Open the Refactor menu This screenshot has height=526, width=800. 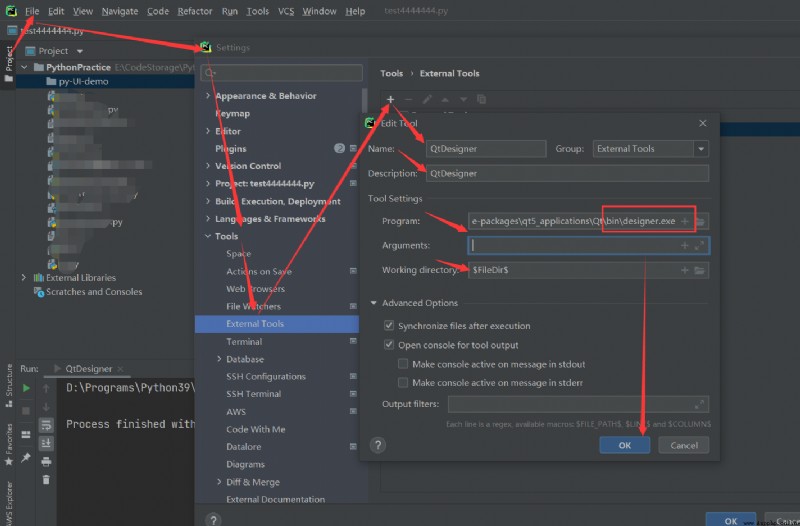194,11
